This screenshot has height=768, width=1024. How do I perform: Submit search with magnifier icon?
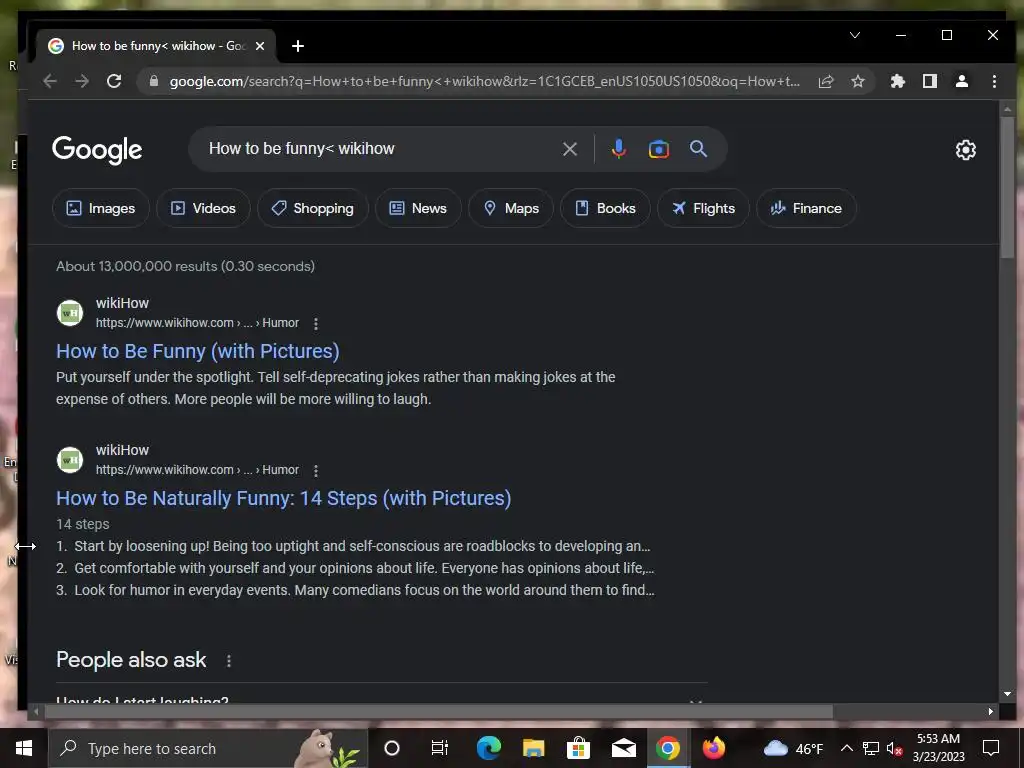point(698,149)
